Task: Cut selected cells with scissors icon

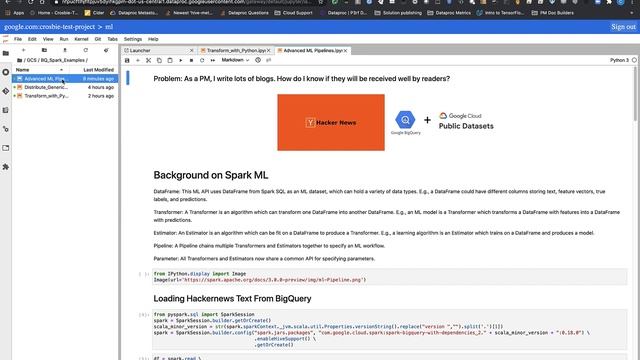Action: tap(149, 60)
